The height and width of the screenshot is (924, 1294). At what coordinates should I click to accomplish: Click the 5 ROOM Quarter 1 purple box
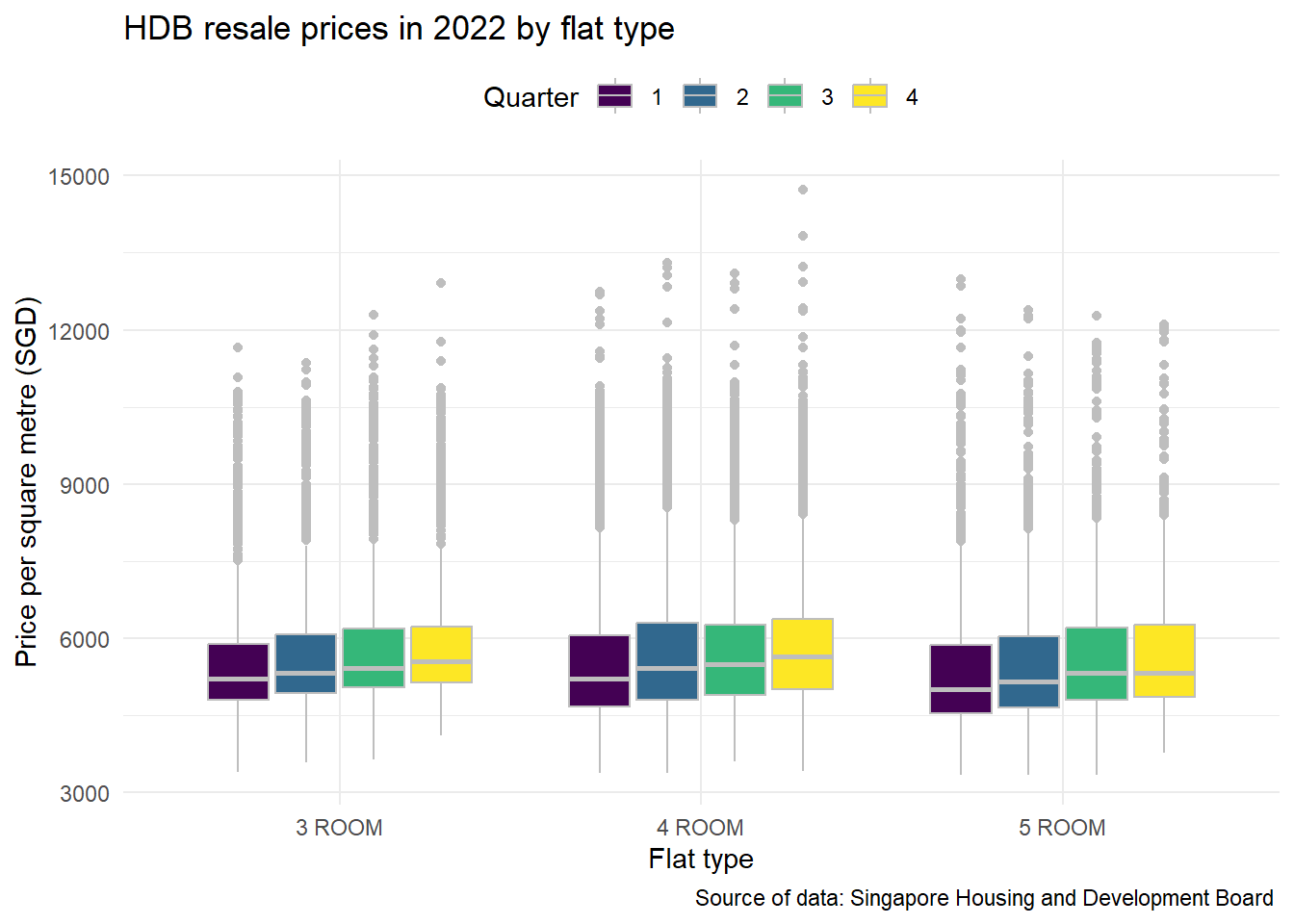tap(961, 679)
